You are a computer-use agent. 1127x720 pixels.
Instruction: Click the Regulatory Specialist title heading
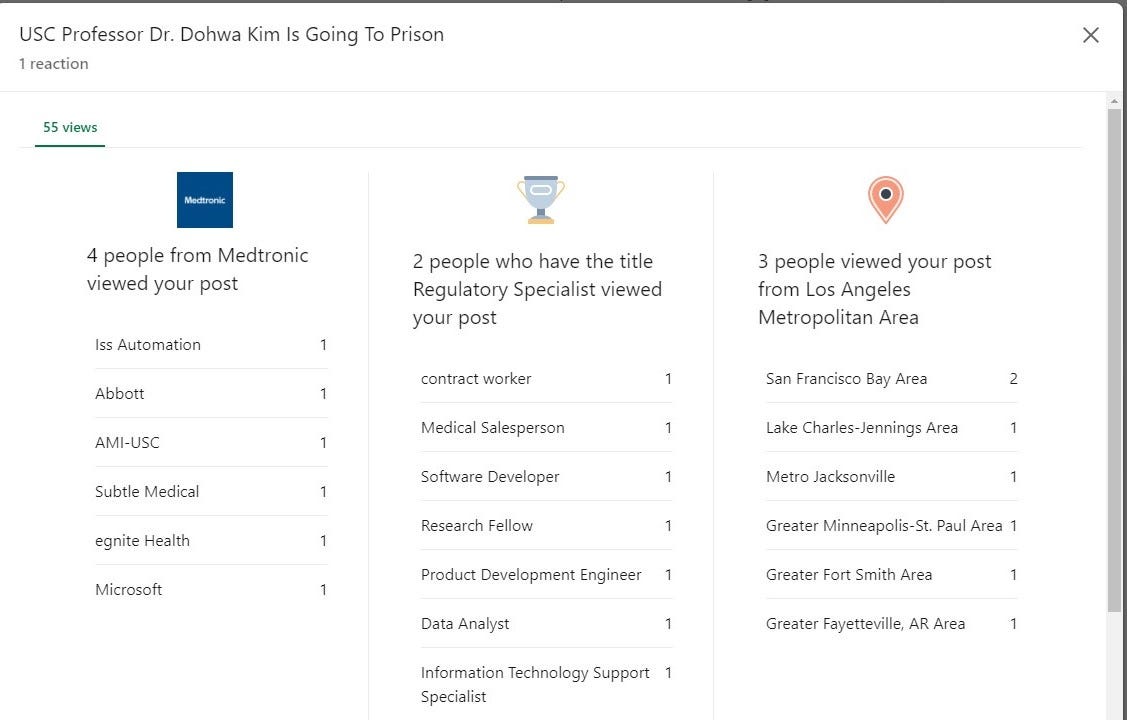click(x=538, y=290)
